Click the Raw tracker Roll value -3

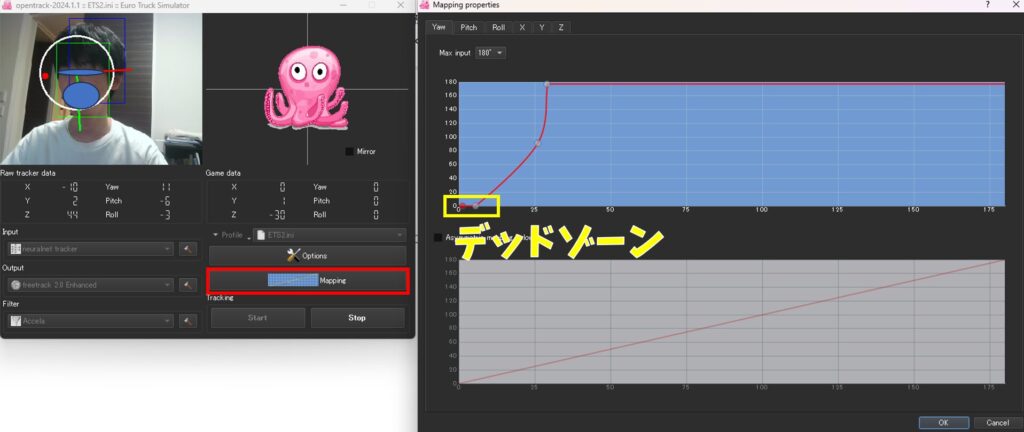[x=165, y=215]
